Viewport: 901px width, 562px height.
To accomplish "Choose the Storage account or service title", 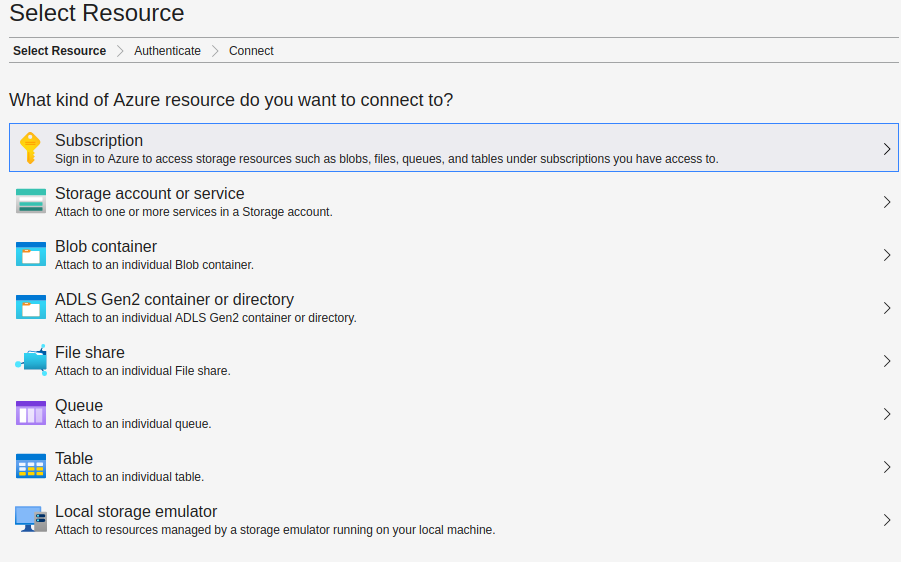I will pos(149,193).
